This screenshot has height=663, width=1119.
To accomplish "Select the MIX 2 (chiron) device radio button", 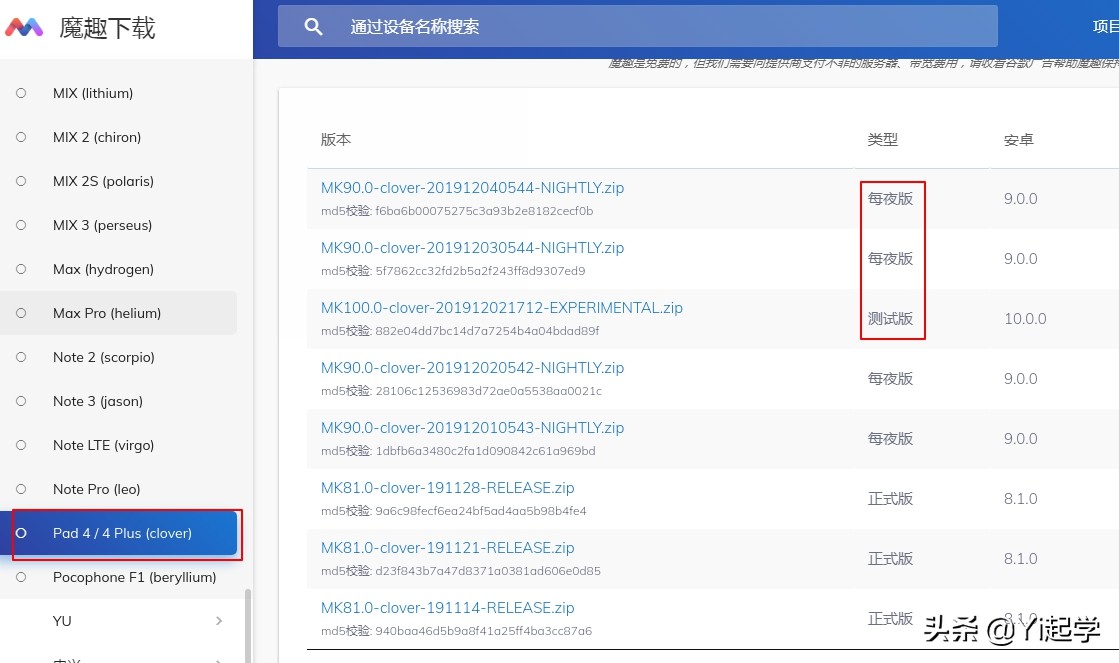I will 21,137.
